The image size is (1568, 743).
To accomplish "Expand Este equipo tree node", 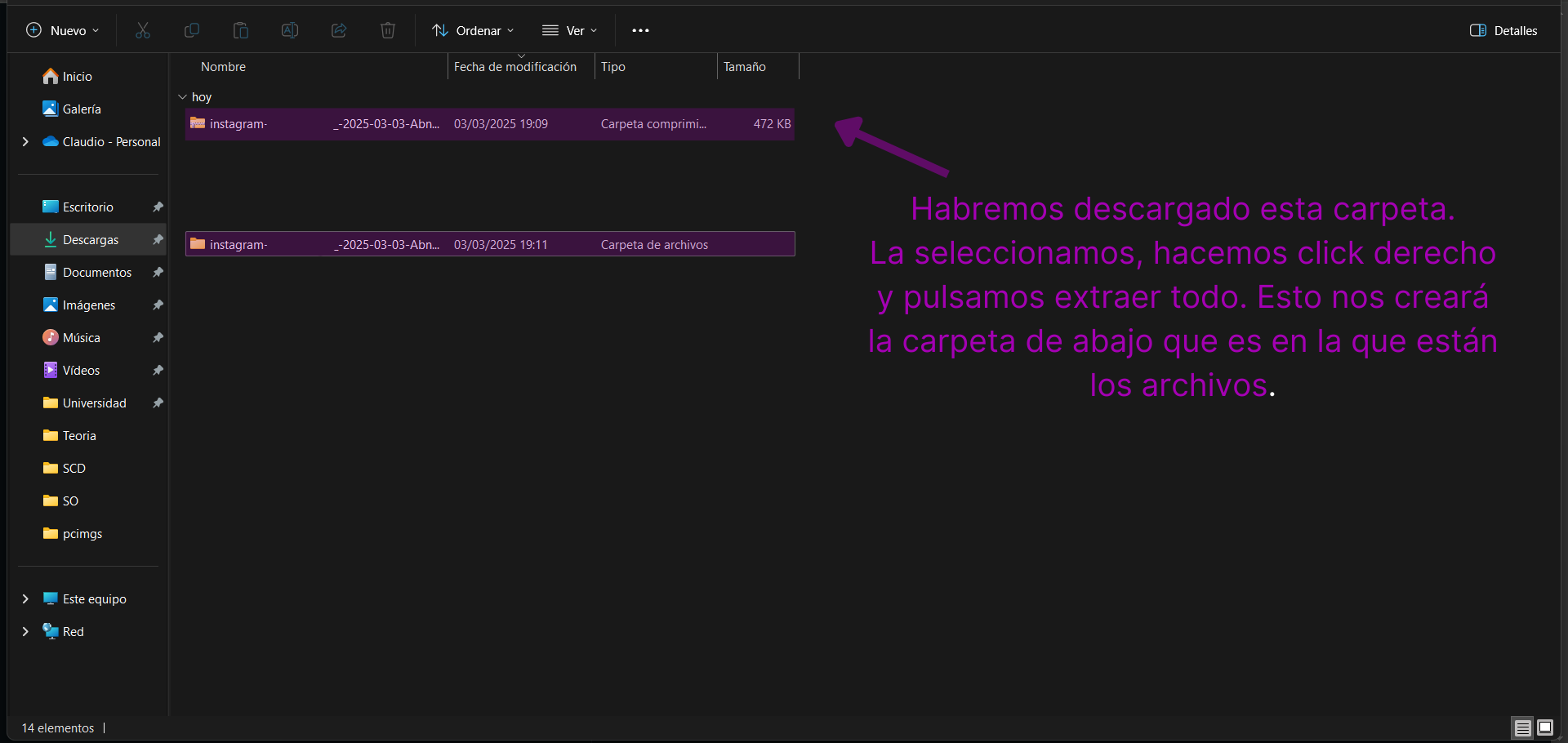I will [x=25, y=598].
